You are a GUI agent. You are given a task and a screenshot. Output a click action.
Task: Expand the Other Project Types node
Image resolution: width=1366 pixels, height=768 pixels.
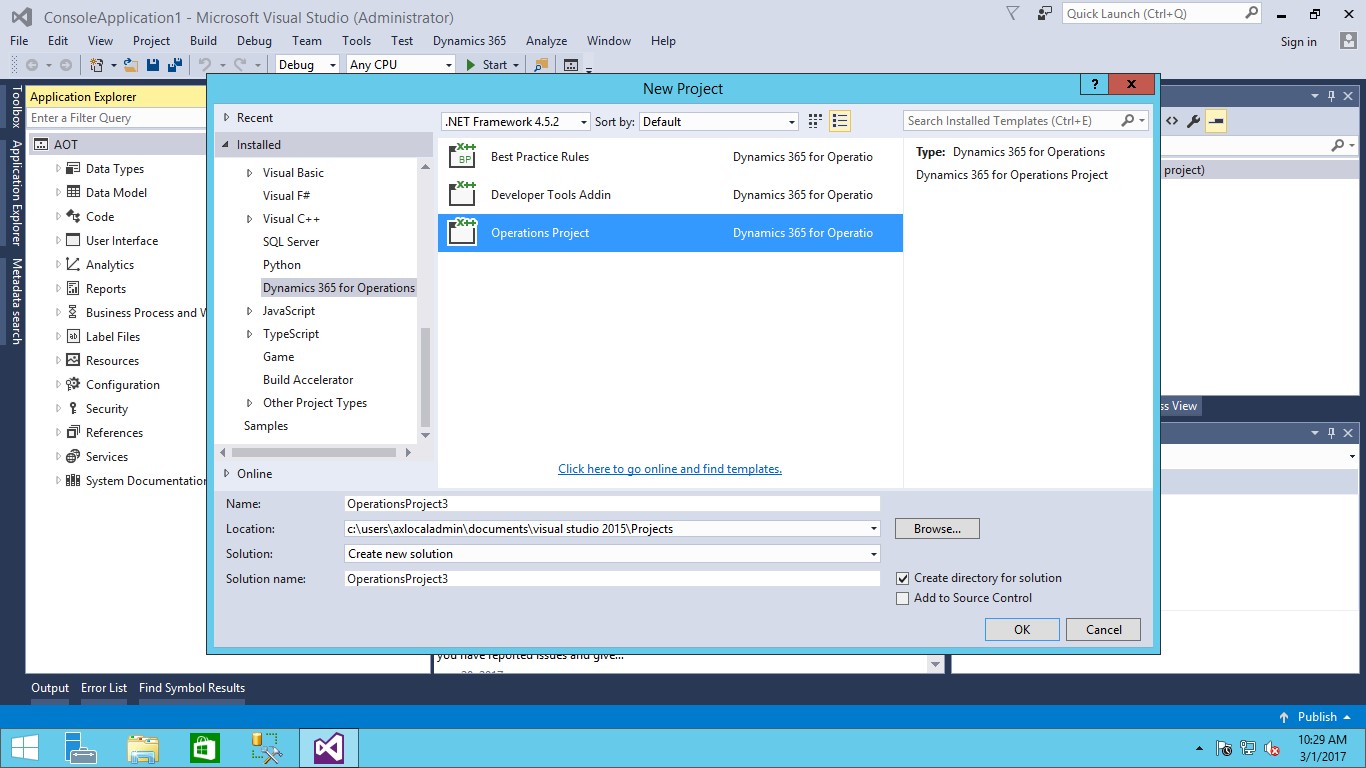(x=250, y=403)
